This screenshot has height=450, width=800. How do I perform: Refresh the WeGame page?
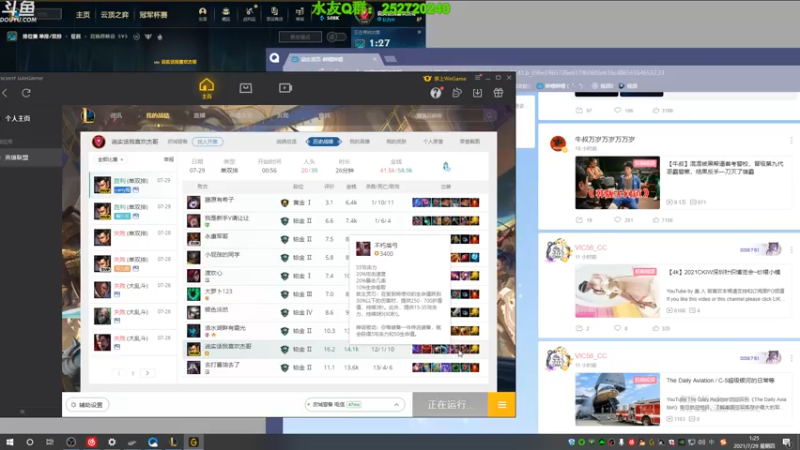coord(26,93)
